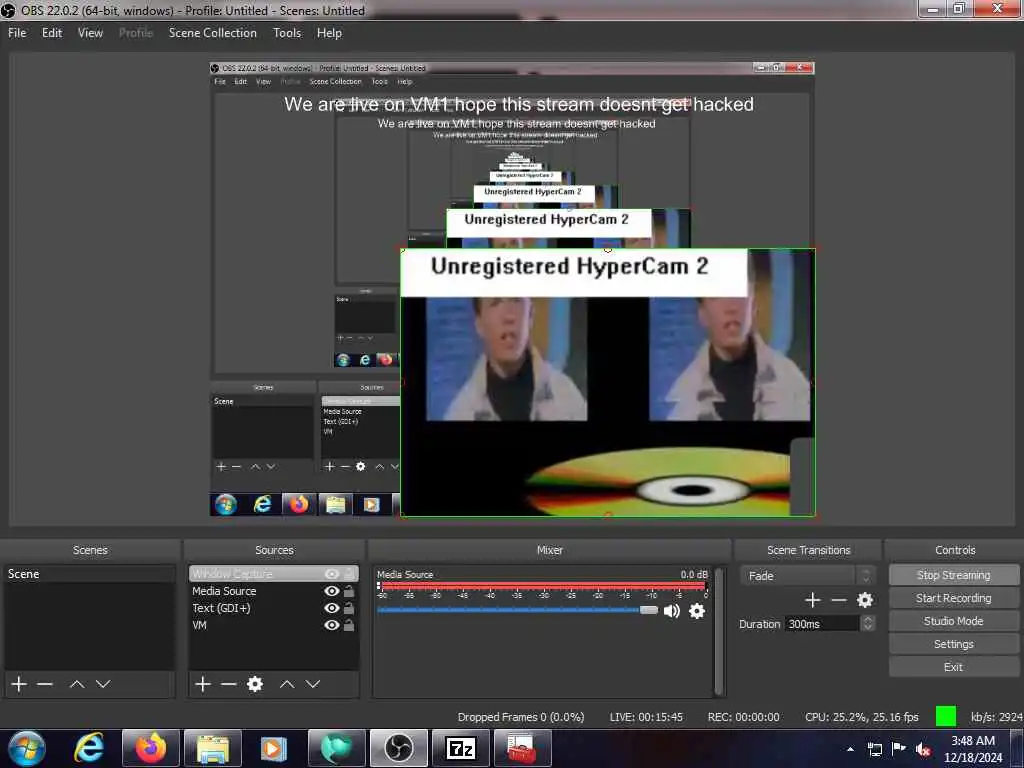Lock the Media Source item
This screenshot has height=768, width=1024.
(x=349, y=591)
